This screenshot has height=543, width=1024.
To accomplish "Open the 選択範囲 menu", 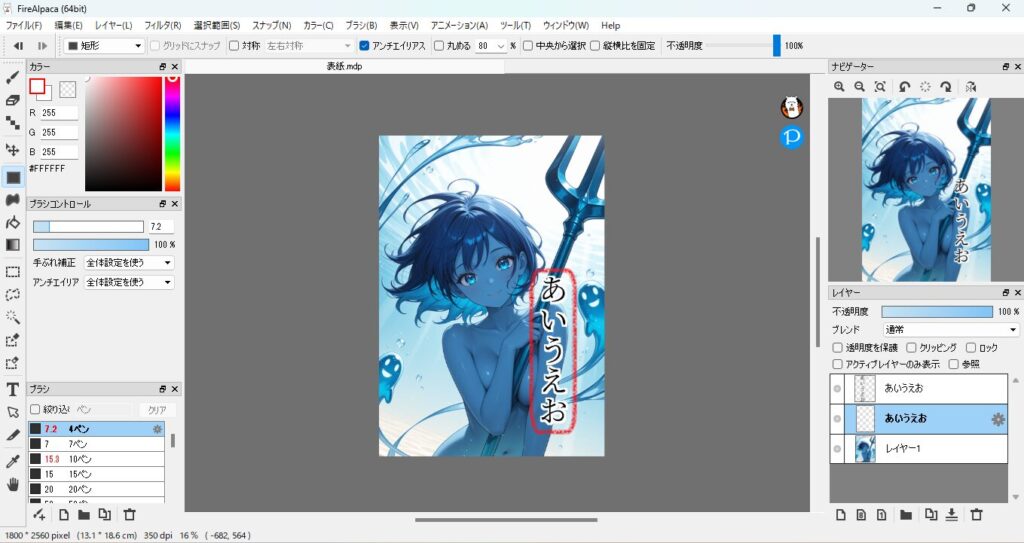I will [x=217, y=25].
